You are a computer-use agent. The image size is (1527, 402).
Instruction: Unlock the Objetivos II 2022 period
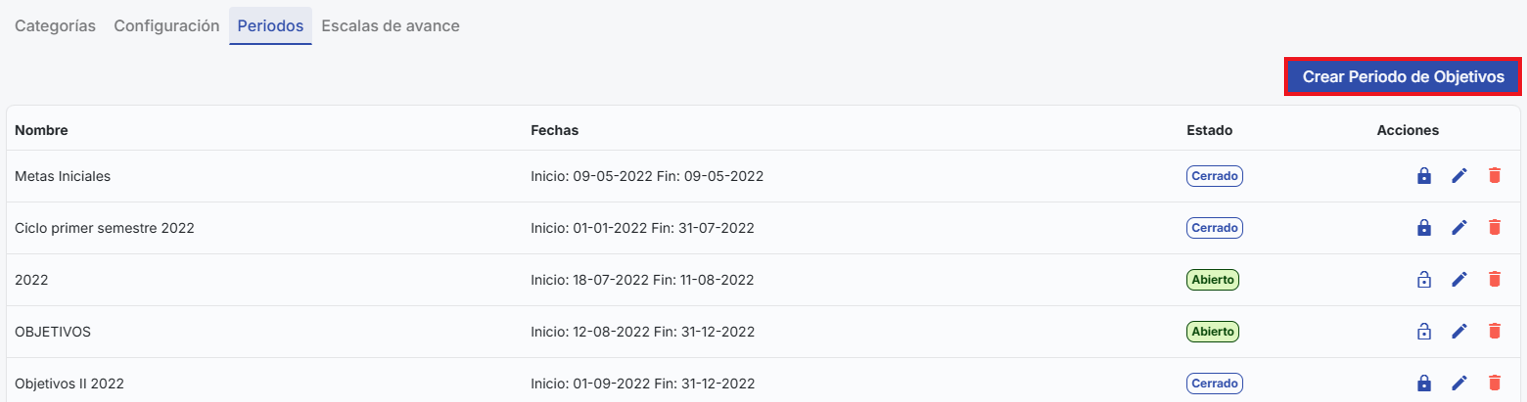pyautogui.click(x=1424, y=383)
